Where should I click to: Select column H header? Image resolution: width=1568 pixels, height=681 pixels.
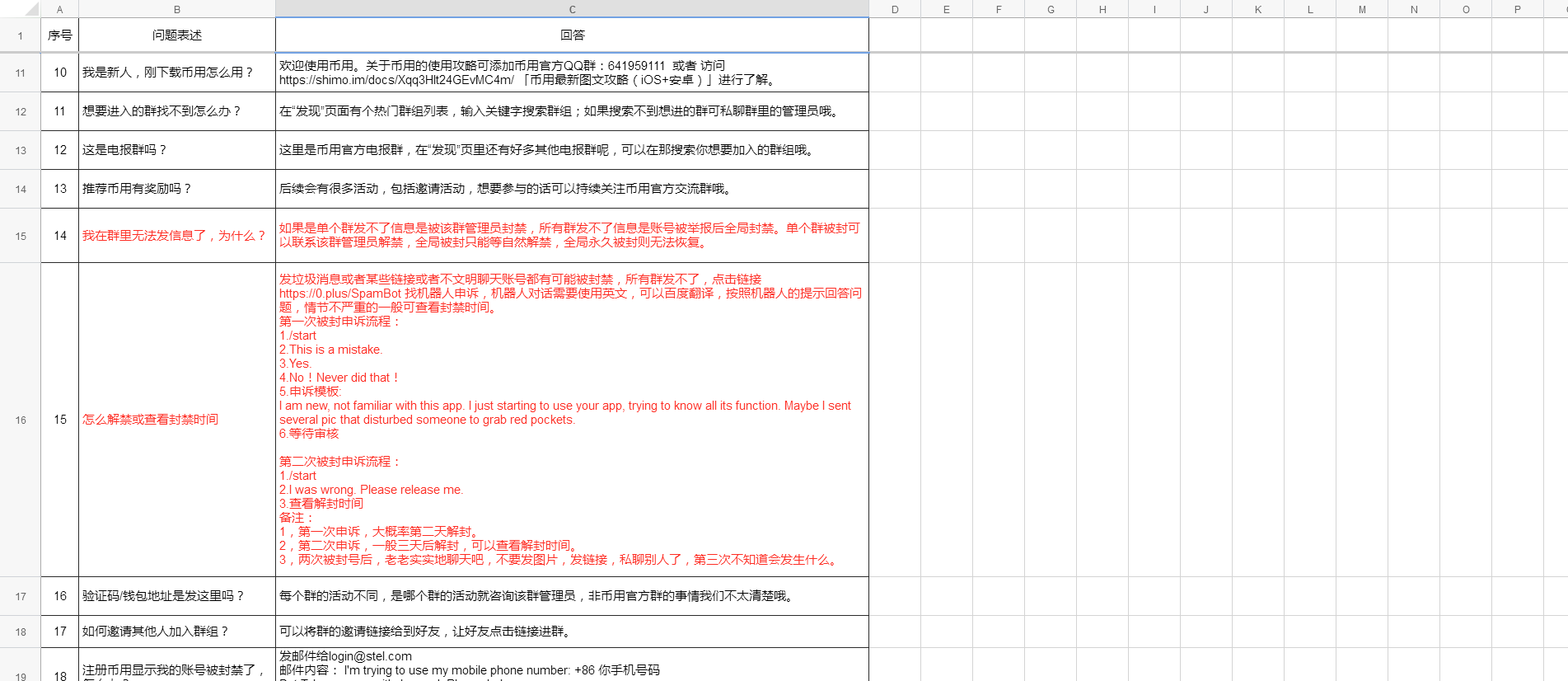1102,9
